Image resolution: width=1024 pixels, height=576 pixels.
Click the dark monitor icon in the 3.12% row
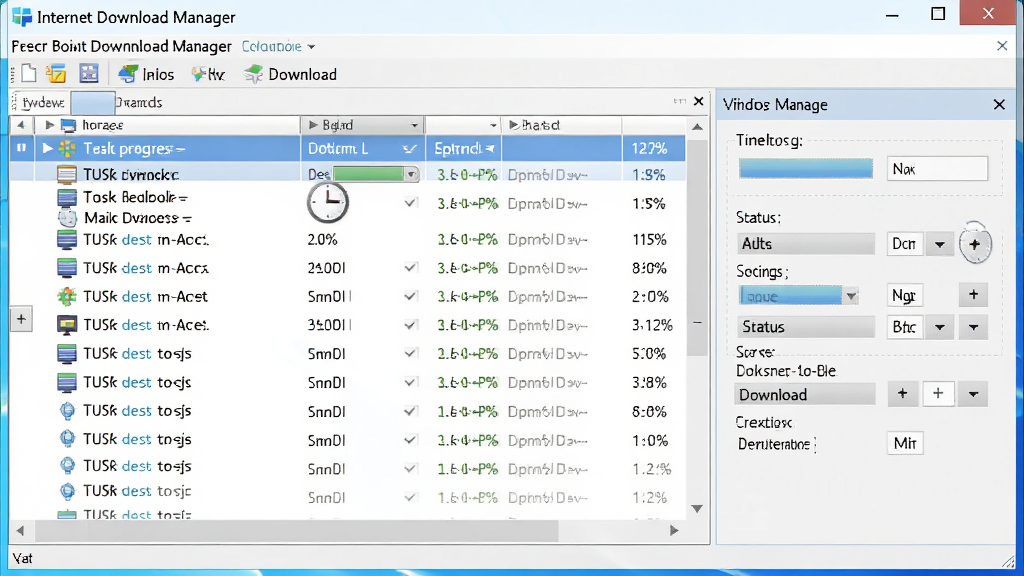tap(67, 325)
